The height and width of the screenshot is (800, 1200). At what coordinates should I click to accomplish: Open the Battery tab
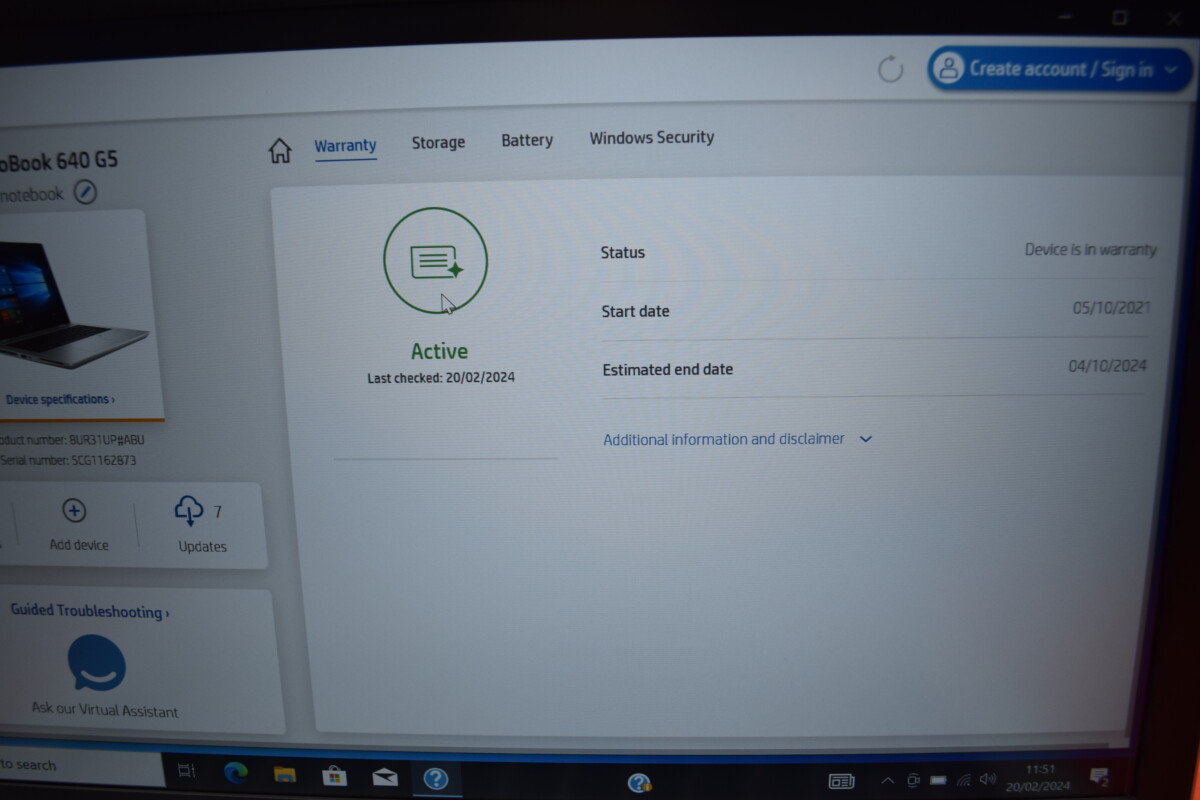pos(527,140)
